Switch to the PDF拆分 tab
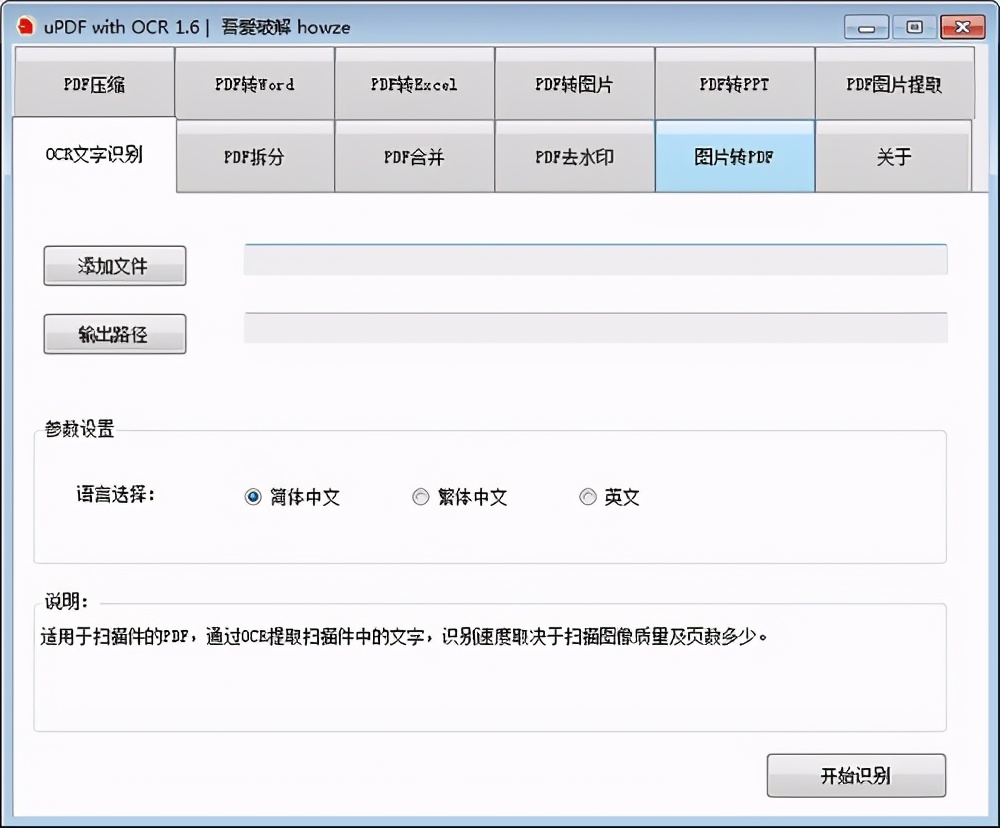Image resolution: width=1000 pixels, height=828 pixels. [x=253, y=157]
